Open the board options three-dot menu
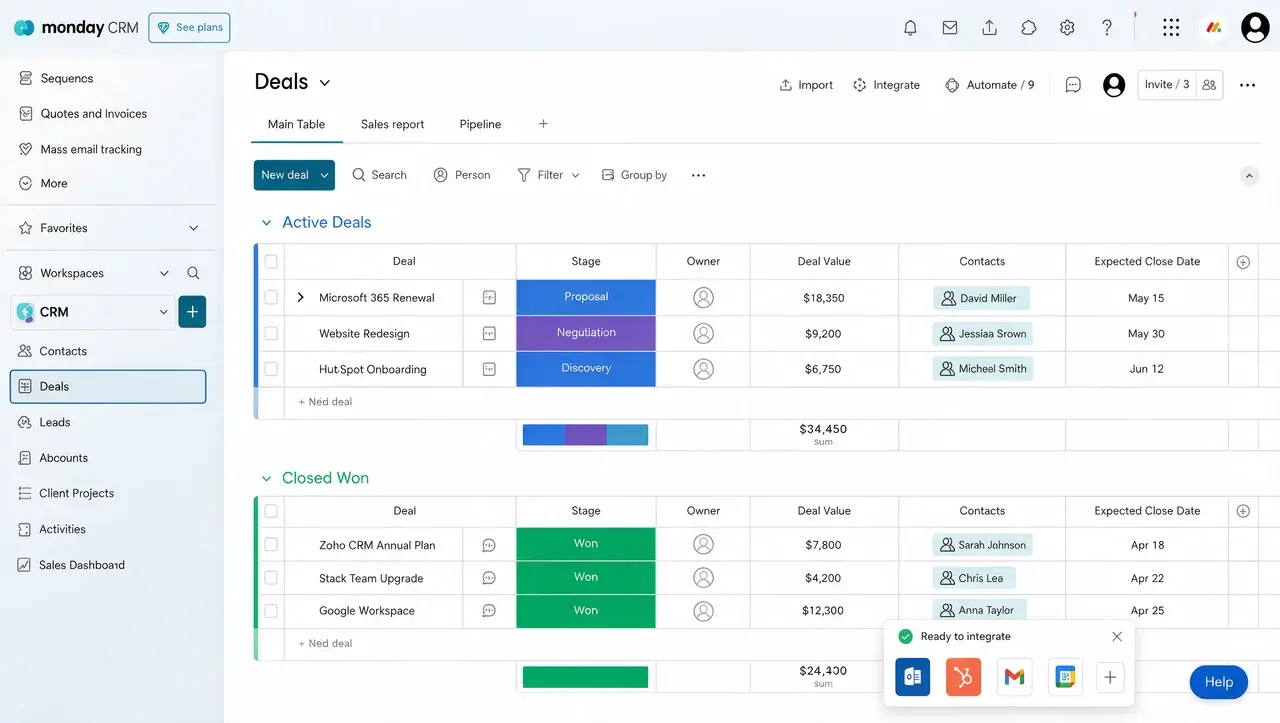1280x723 pixels. pos(1247,85)
